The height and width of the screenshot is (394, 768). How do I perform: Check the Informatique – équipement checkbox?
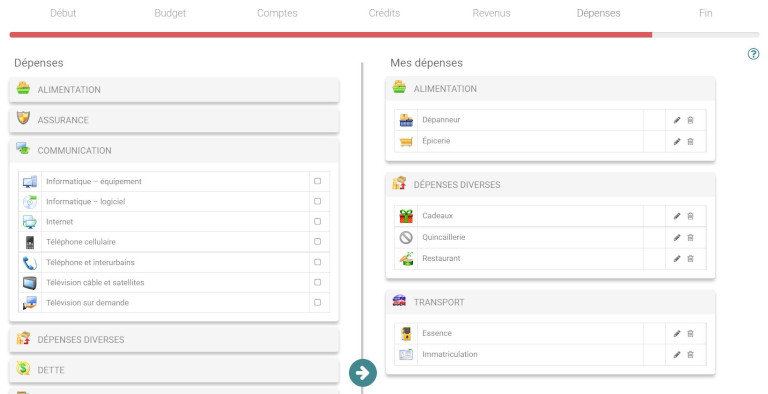point(317,181)
